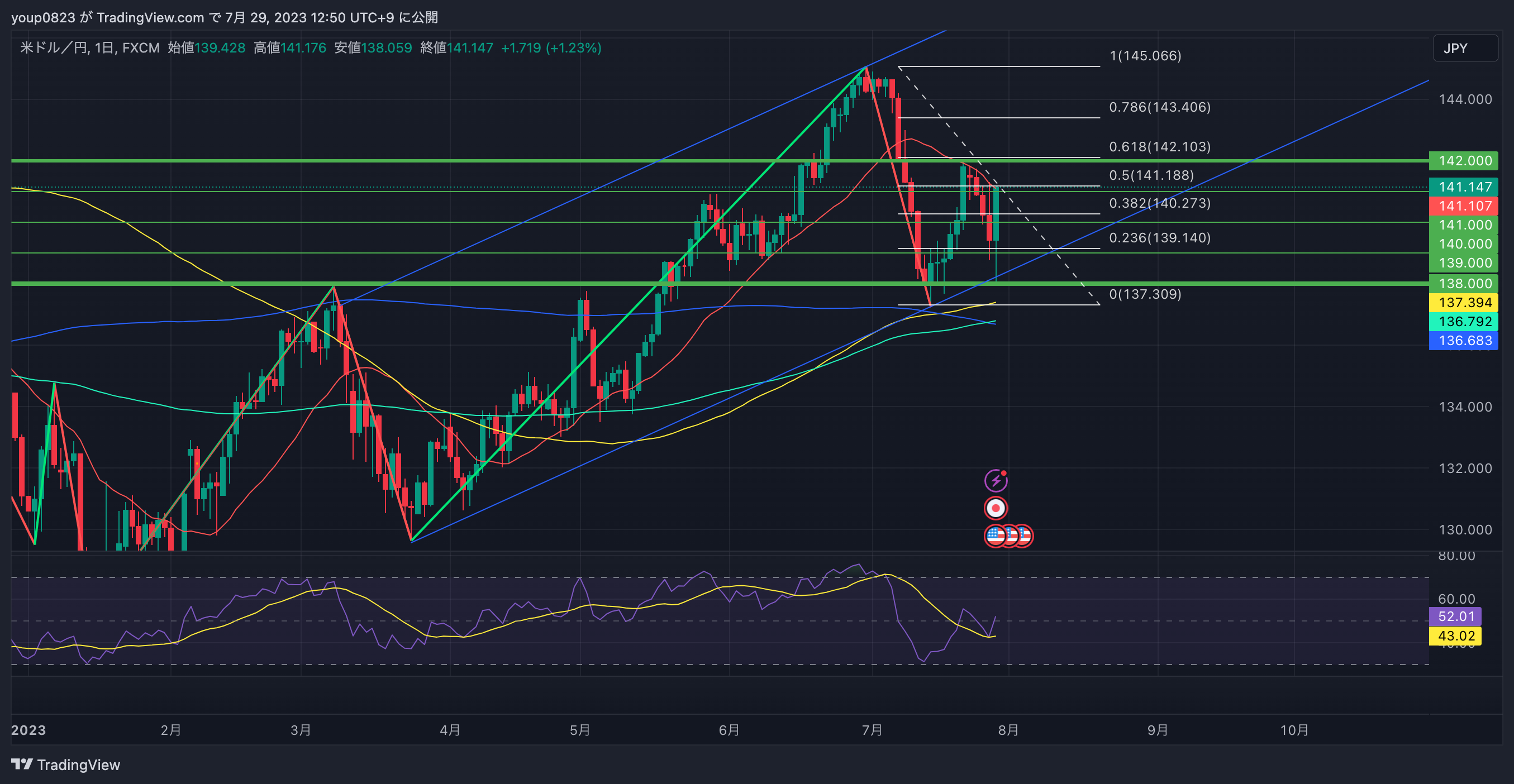The width and height of the screenshot is (1514, 784).
Task: Click the 高値141.176 high value
Action: pyautogui.click(x=290, y=48)
